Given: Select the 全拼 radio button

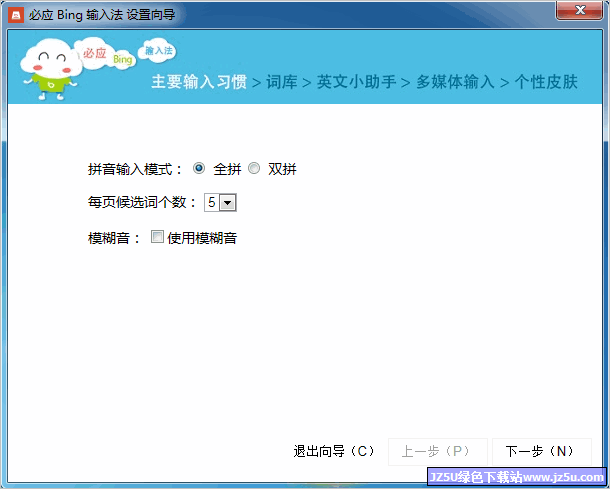Looking at the screenshot, I should tap(199, 168).
